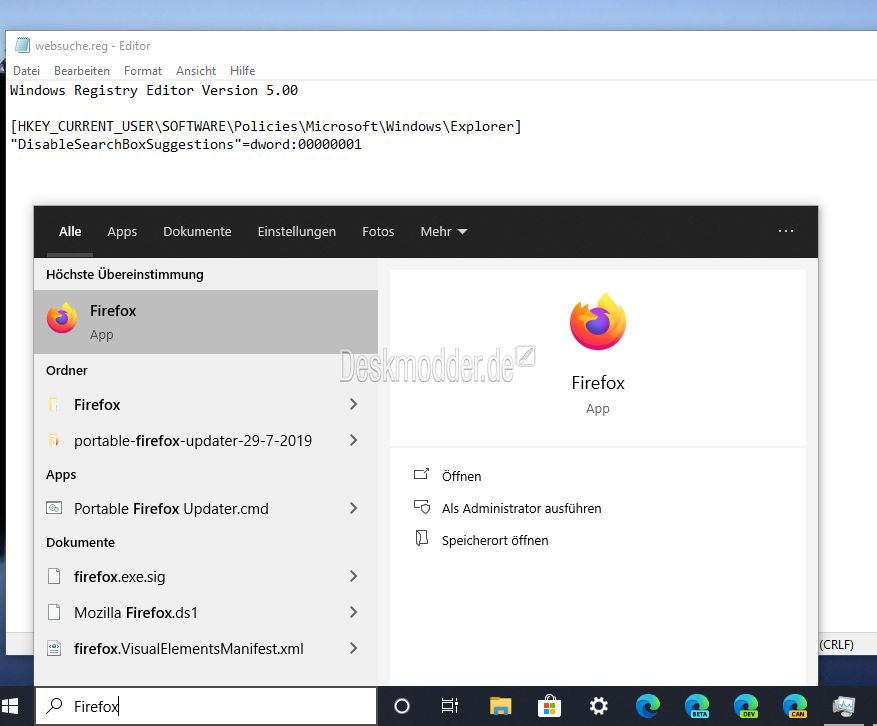
Task: Click the Firefox folder icon under Ordner
Action: click(54, 404)
